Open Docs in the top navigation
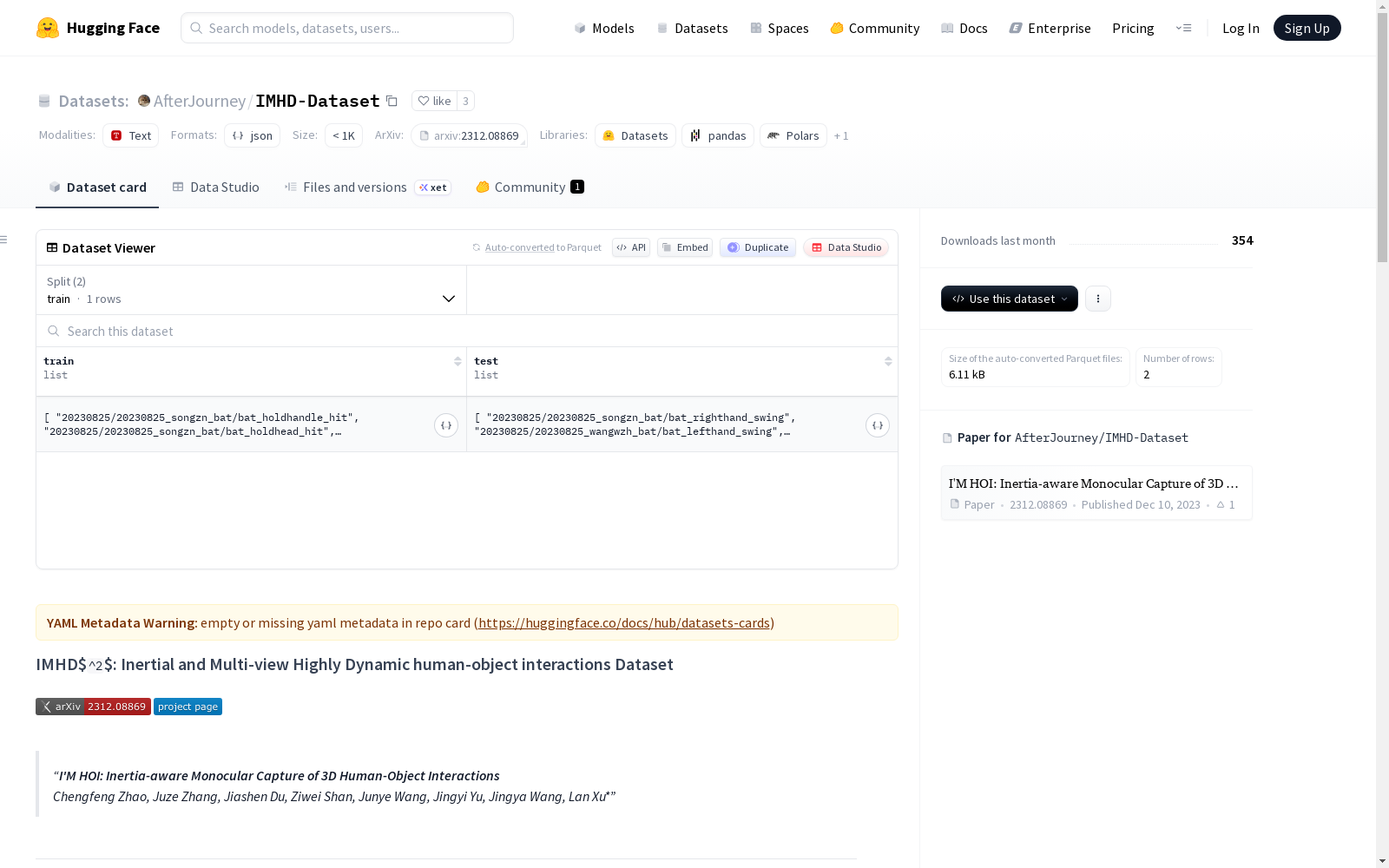The width and height of the screenshot is (1389, 868). pyautogui.click(x=964, y=28)
